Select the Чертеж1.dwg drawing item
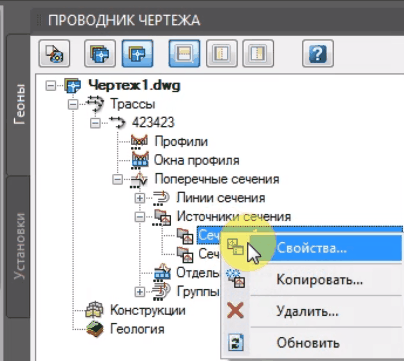This screenshot has width=404, height=361. tap(134, 86)
